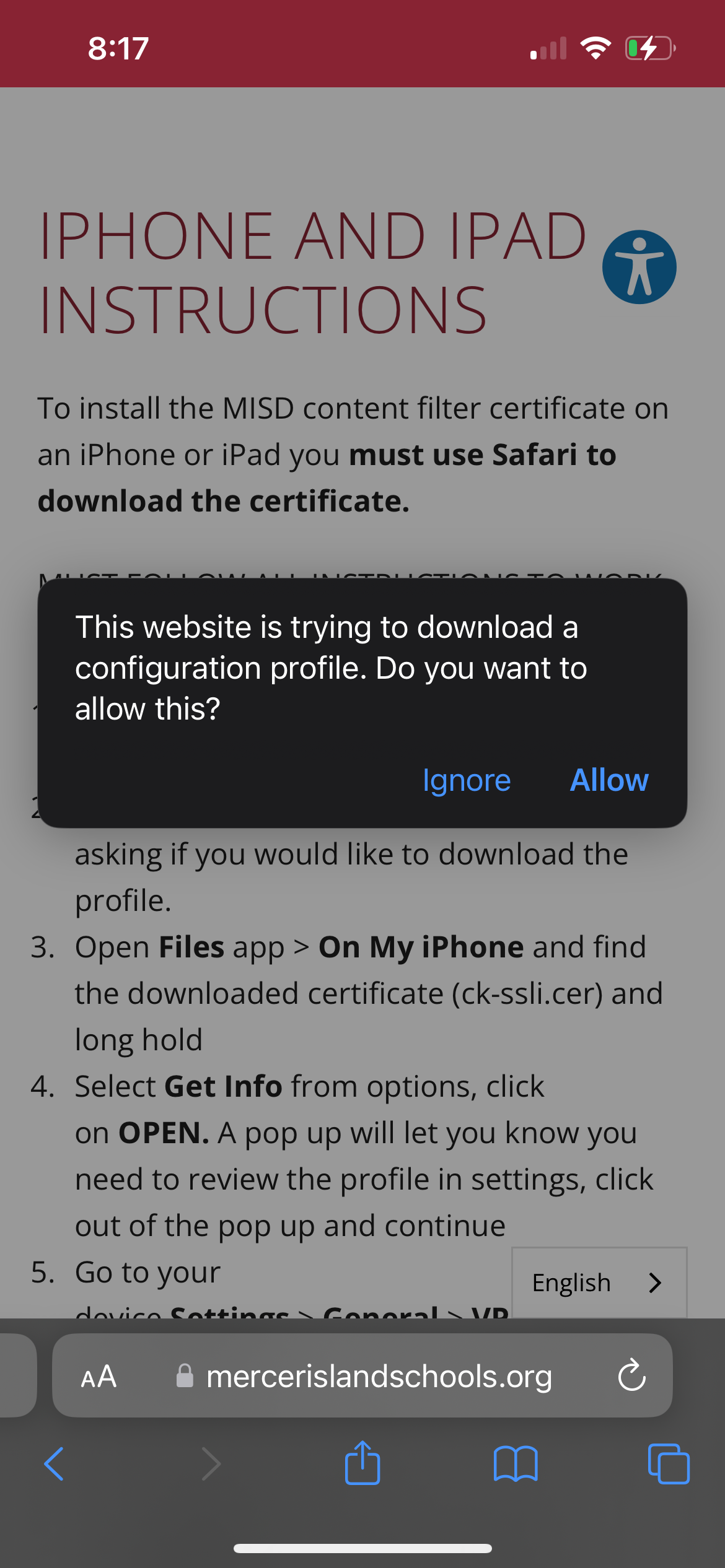Tap the Wi-Fi status icon

(x=595, y=48)
